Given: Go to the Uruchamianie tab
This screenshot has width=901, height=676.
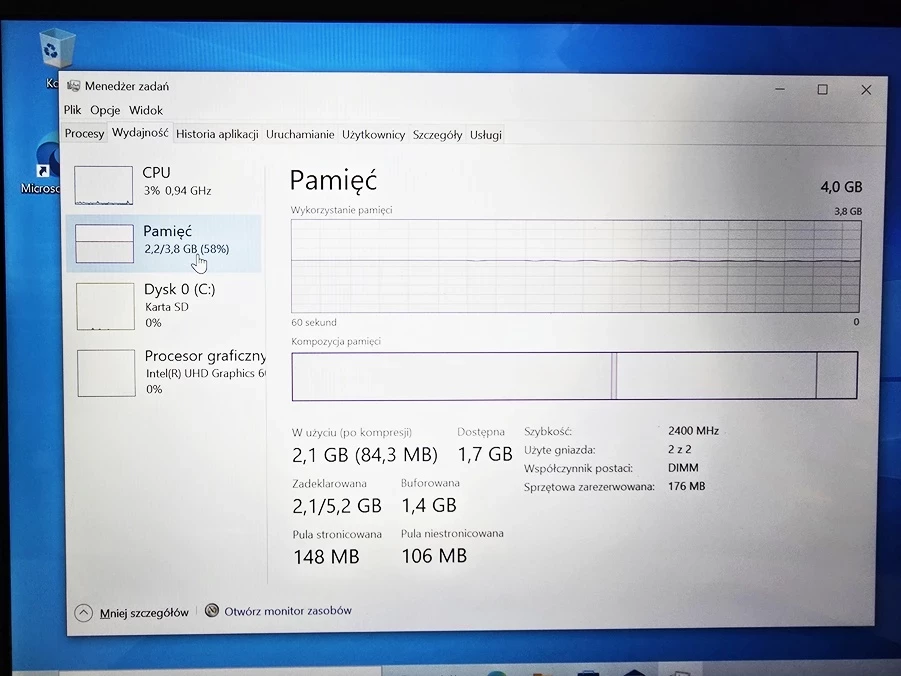Looking at the screenshot, I should [x=300, y=134].
